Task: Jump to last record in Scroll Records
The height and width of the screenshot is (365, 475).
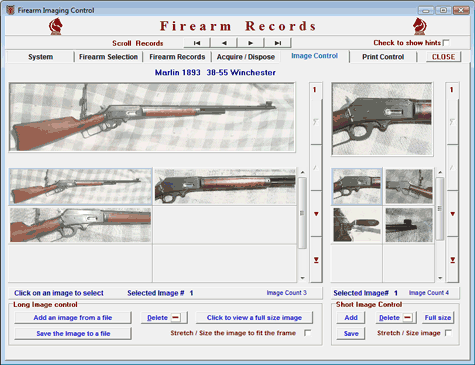Action: click(x=278, y=43)
